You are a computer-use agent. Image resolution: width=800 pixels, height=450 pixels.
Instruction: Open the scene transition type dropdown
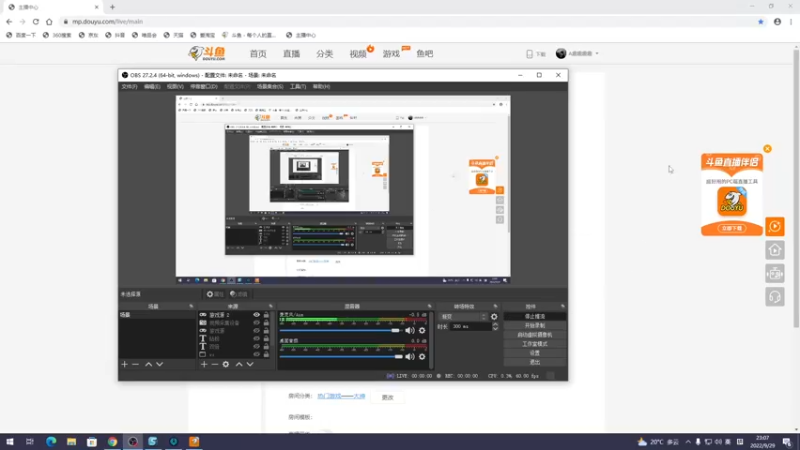click(463, 317)
